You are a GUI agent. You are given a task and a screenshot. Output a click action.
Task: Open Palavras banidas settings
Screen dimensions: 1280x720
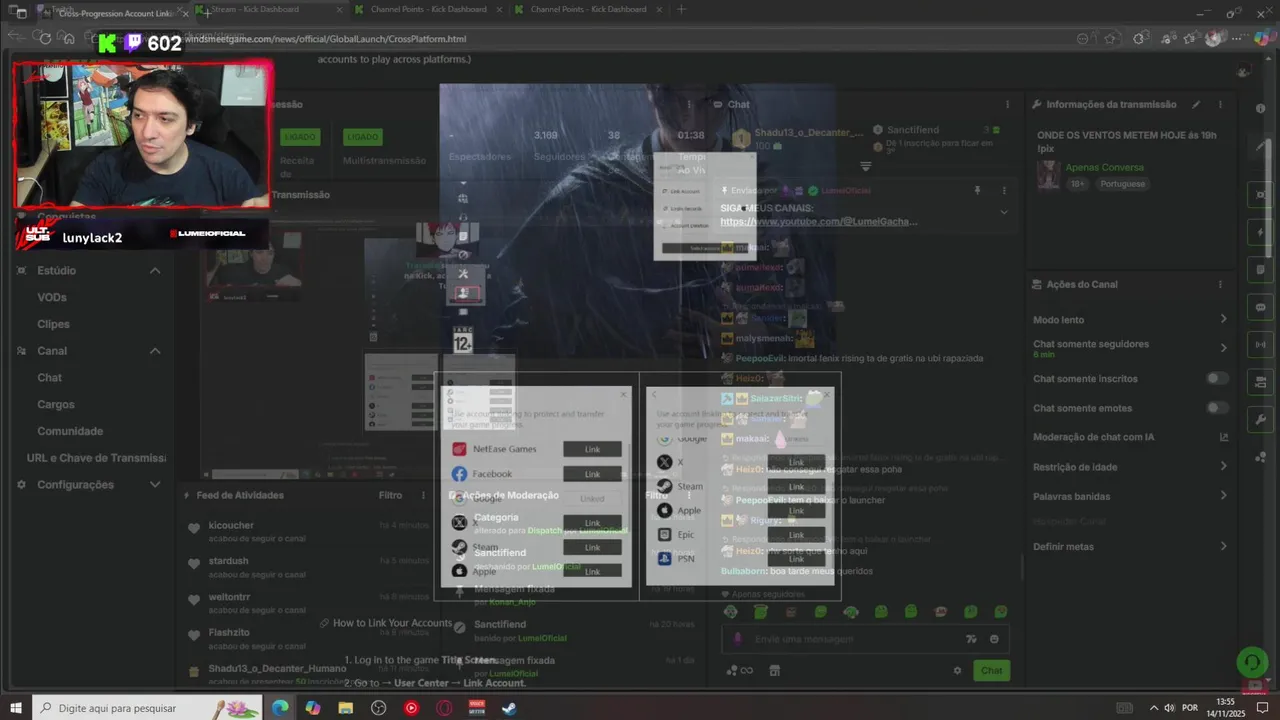click(x=1130, y=496)
